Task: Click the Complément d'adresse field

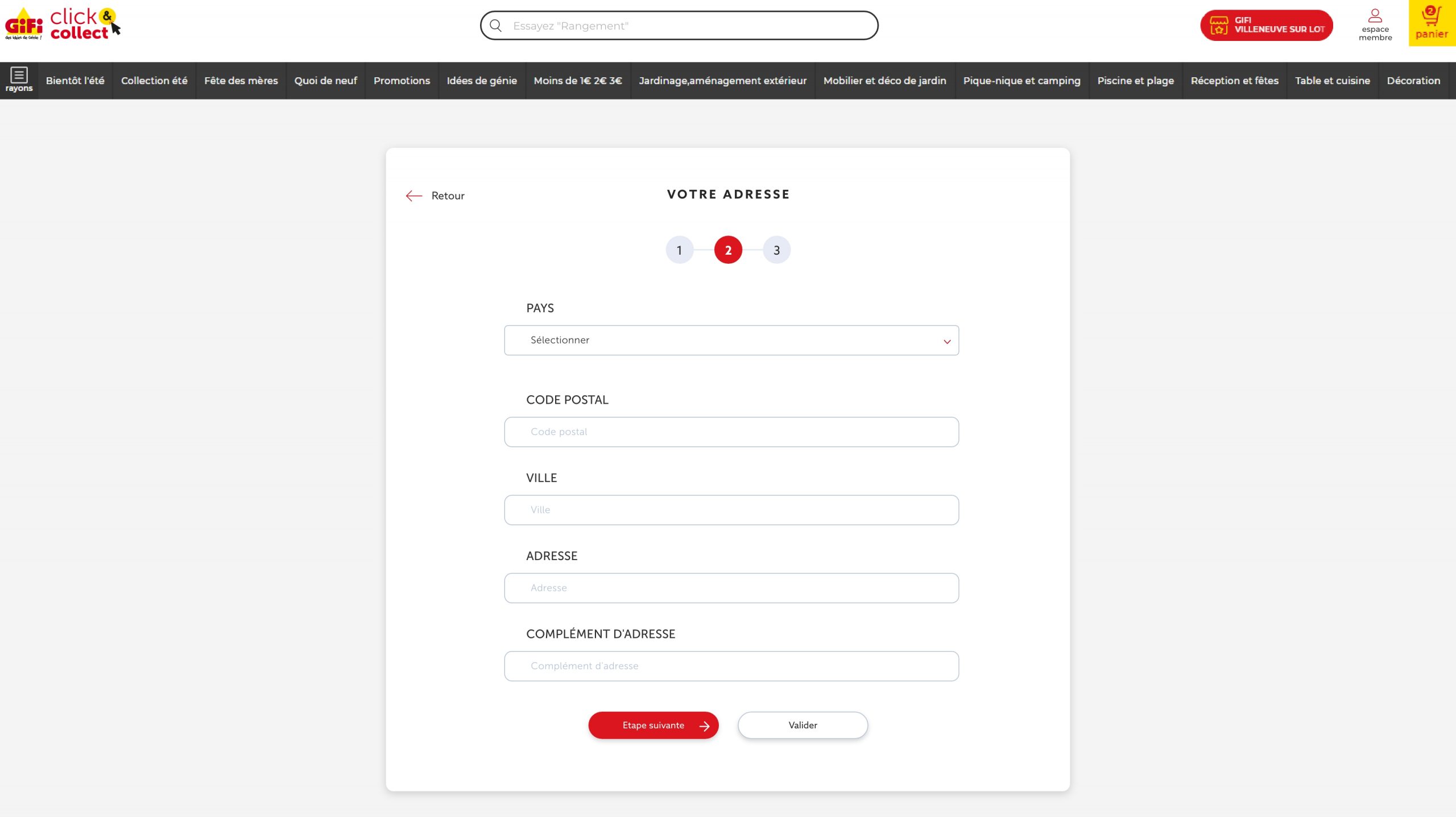Action: pyautogui.click(x=731, y=666)
